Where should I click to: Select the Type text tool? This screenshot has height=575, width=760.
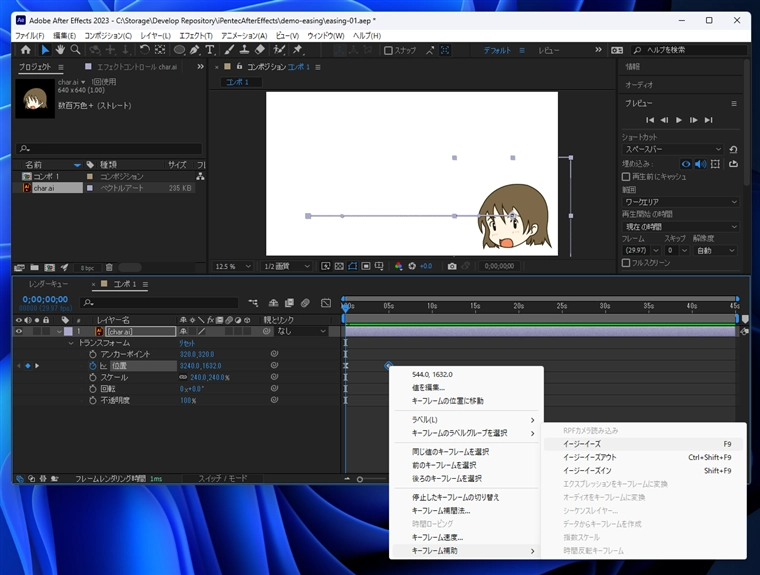[x=210, y=50]
